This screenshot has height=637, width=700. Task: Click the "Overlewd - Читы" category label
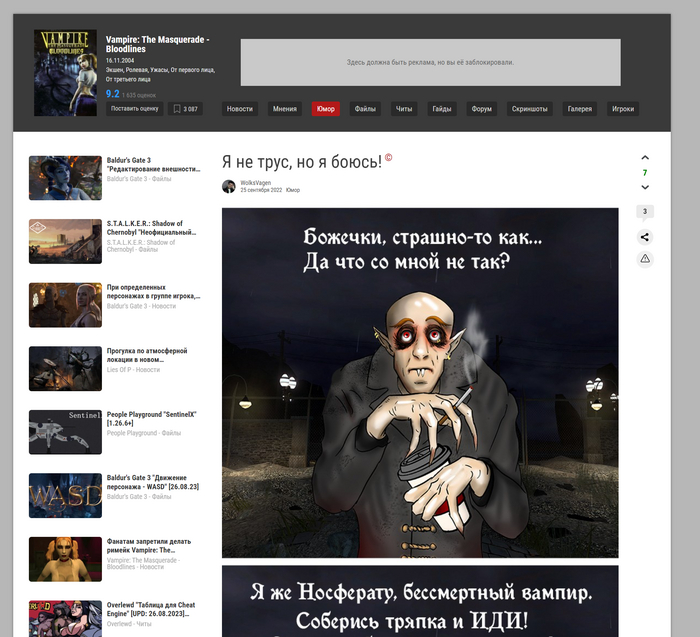click(x=129, y=624)
